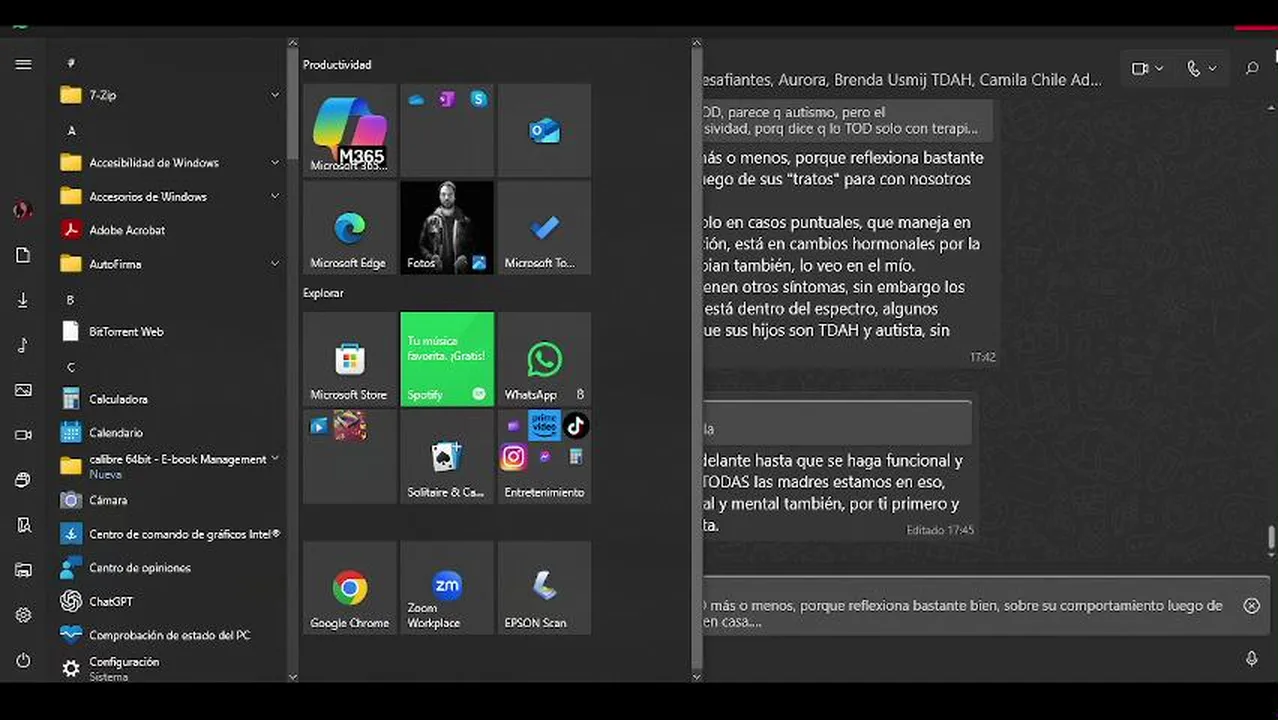Click the Power button in Start sidebar

coord(23,661)
